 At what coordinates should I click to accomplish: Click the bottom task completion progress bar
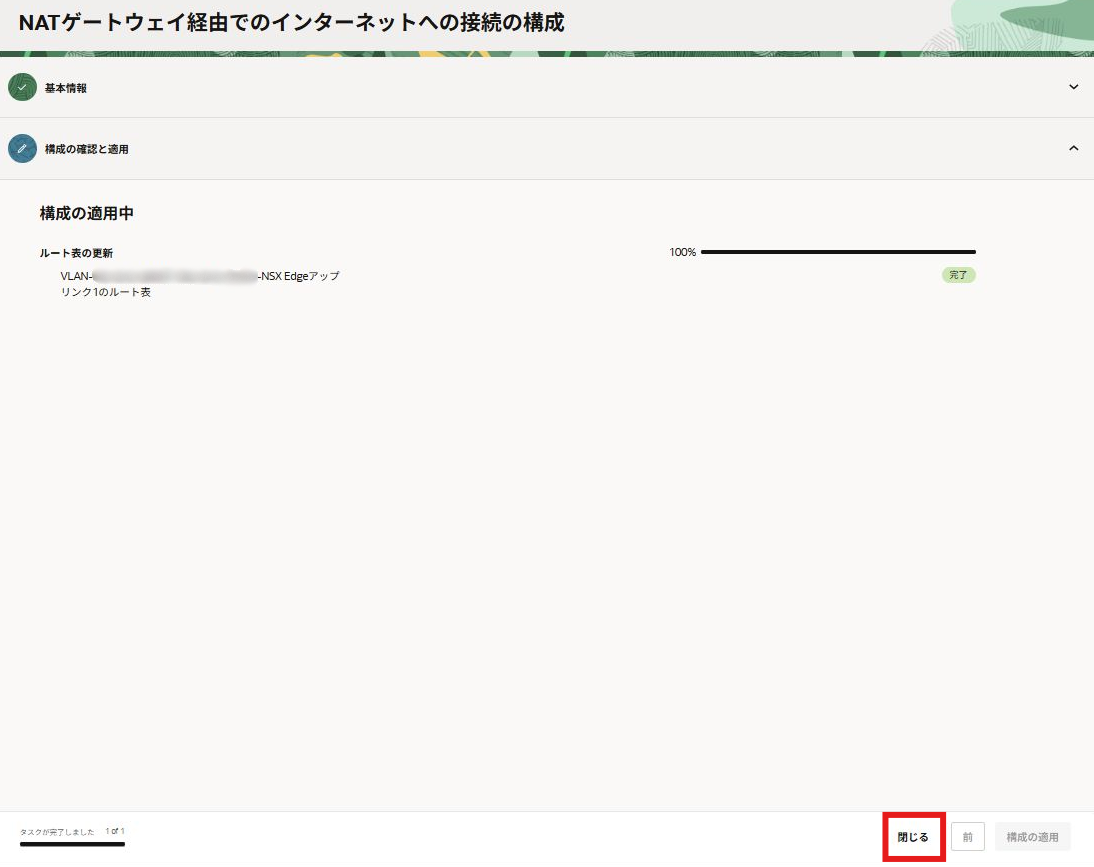pyautogui.click(x=72, y=845)
